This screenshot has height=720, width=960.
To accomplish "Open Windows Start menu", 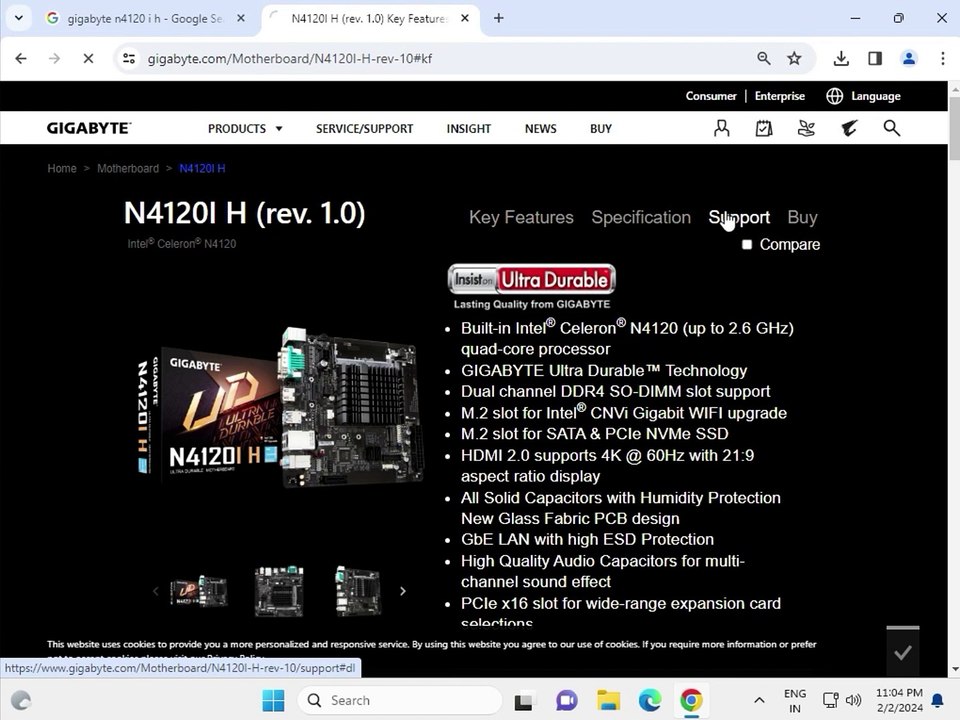I will click(x=273, y=700).
